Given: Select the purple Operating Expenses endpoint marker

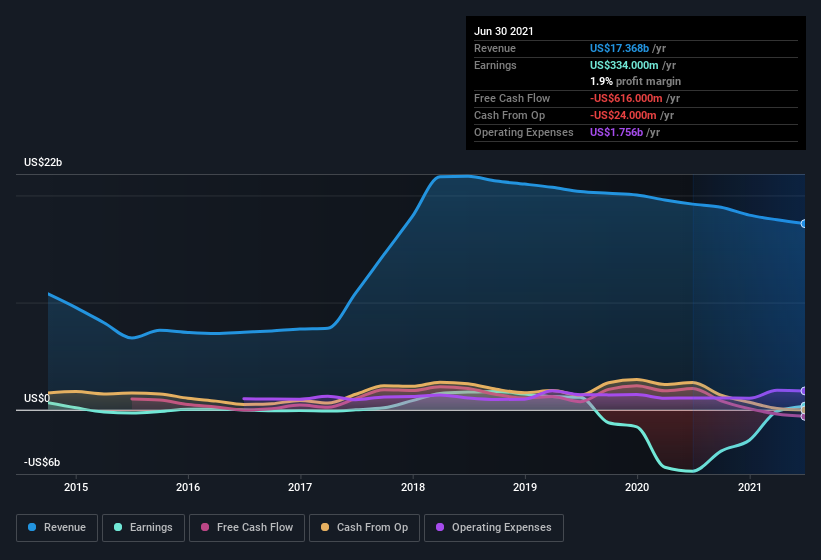Looking at the screenshot, I should 803,391.
